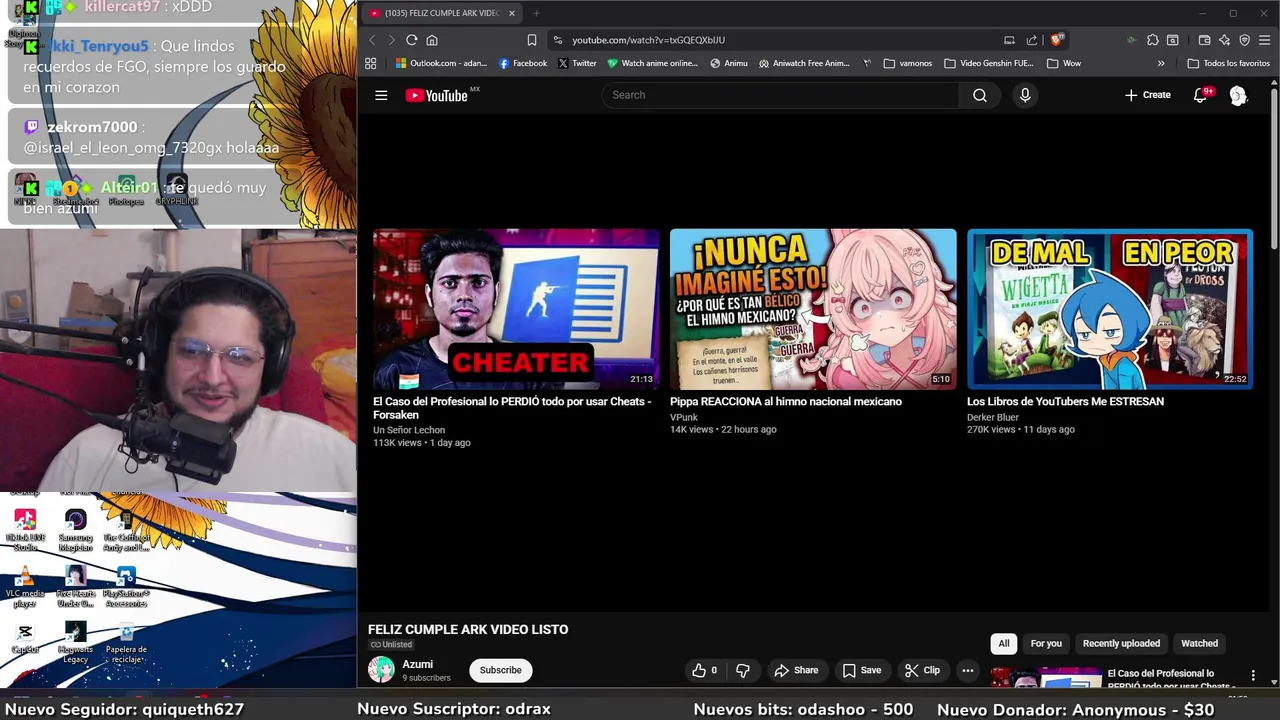Open the 'Todos los favoritos' bookmarks folder

pos(1228,63)
